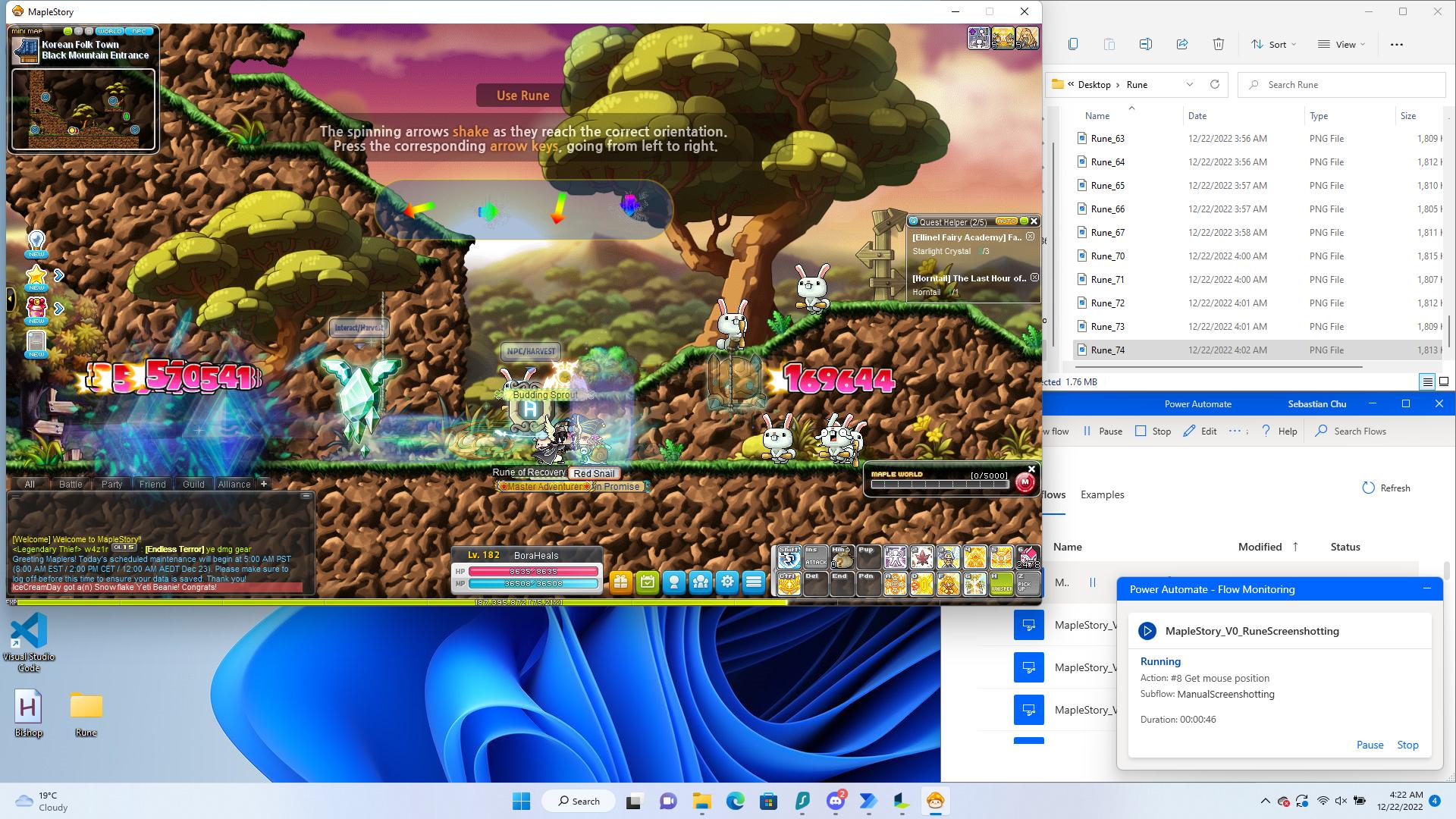Click the Maple World progress bar
The height and width of the screenshot is (819, 1456).
pyautogui.click(x=940, y=484)
